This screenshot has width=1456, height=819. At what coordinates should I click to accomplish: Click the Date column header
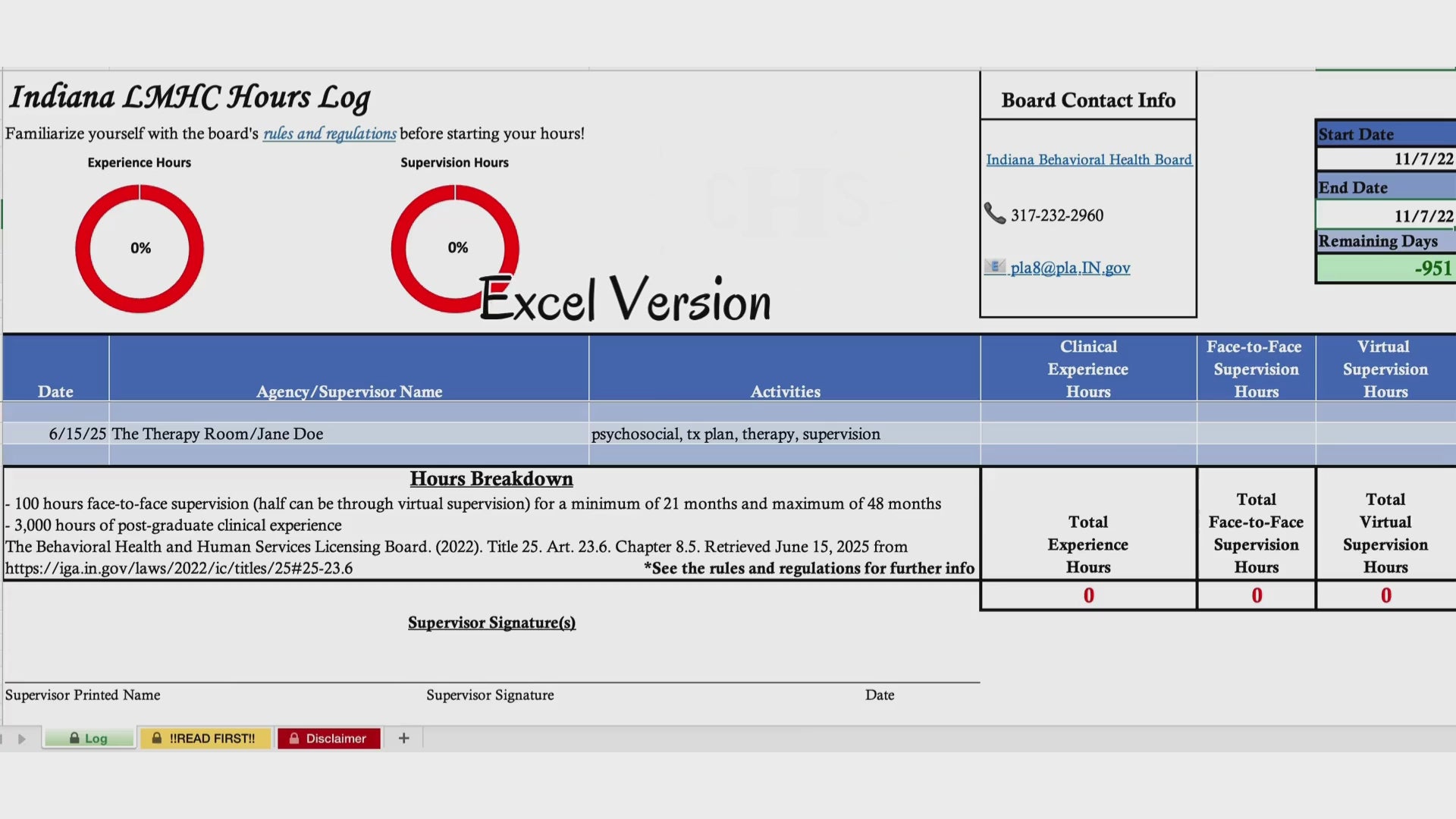(x=56, y=369)
